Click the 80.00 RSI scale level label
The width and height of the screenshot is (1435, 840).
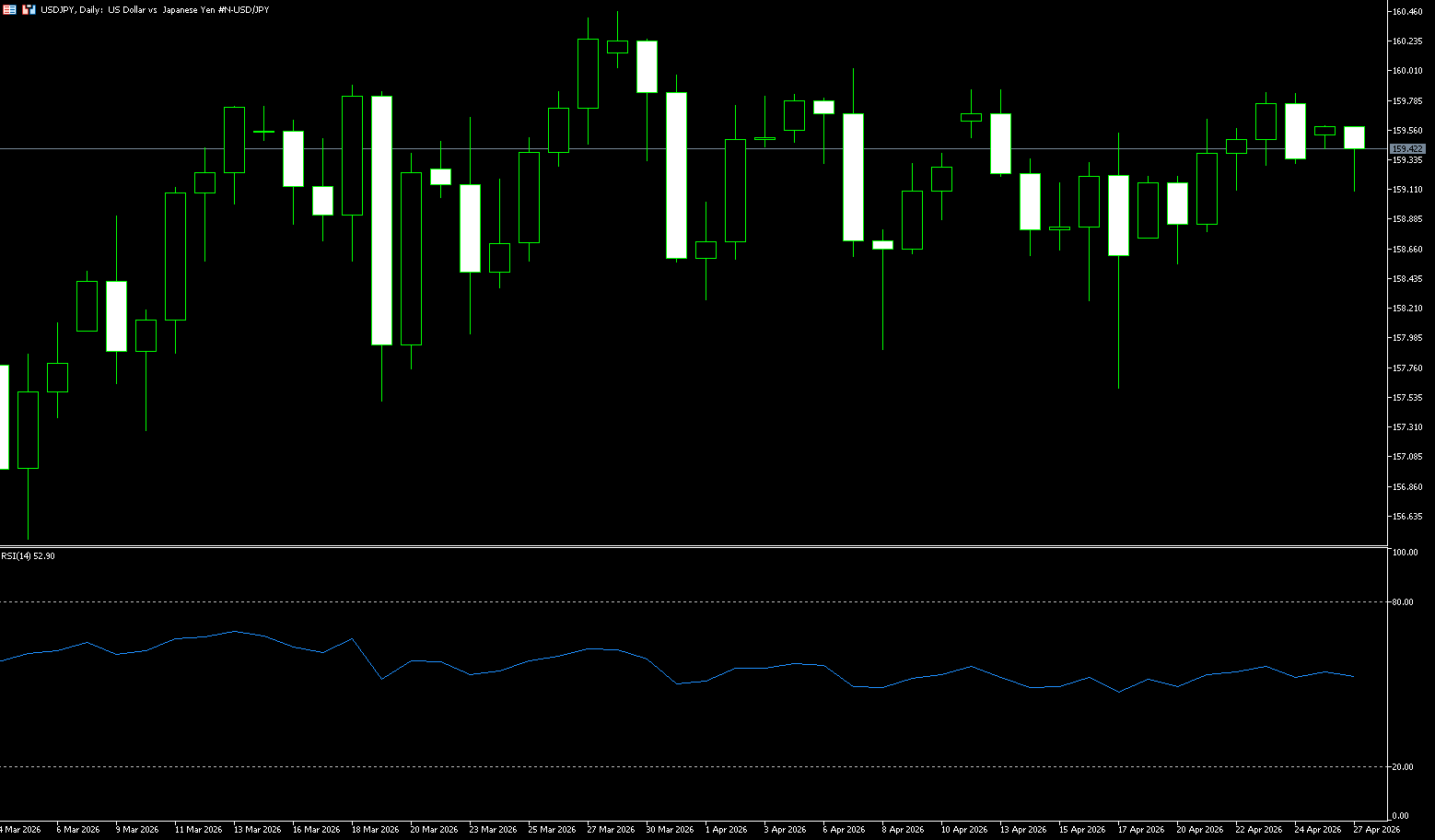[x=1403, y=601]
